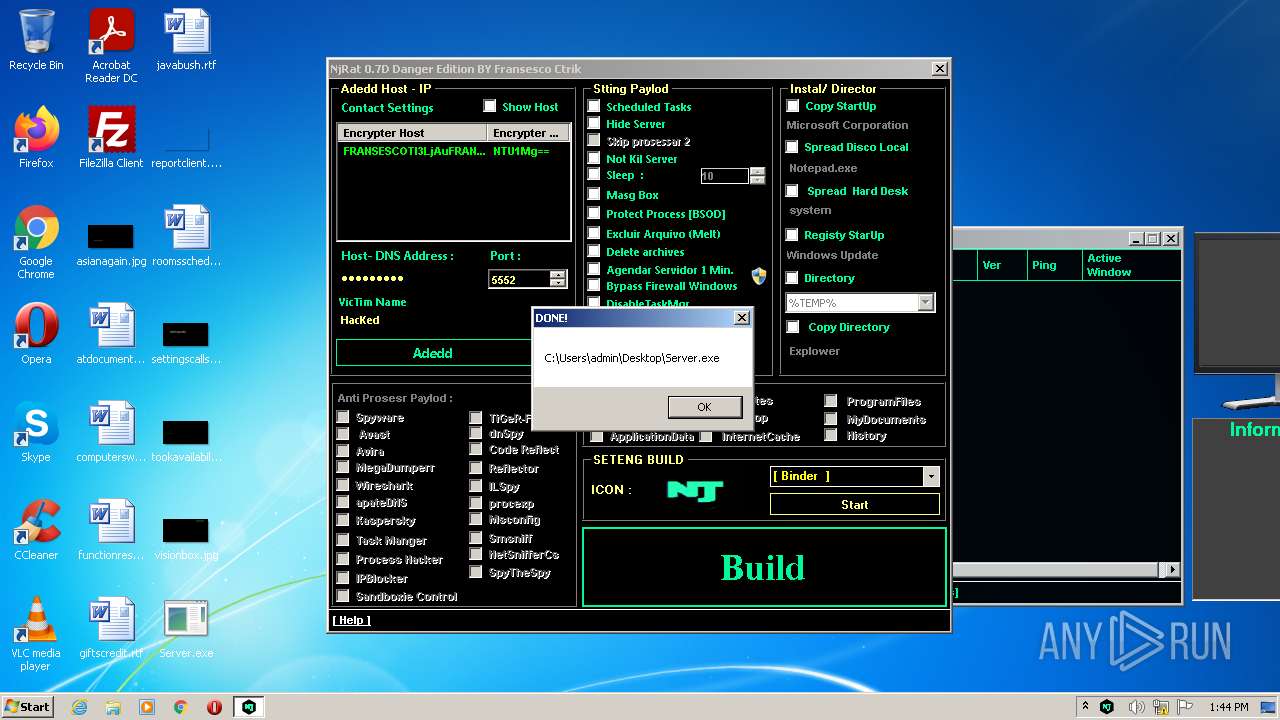Screen dimensions: 1280x720
Task: Open Opera desktop shortcut
Action: (x=36, y=334)
